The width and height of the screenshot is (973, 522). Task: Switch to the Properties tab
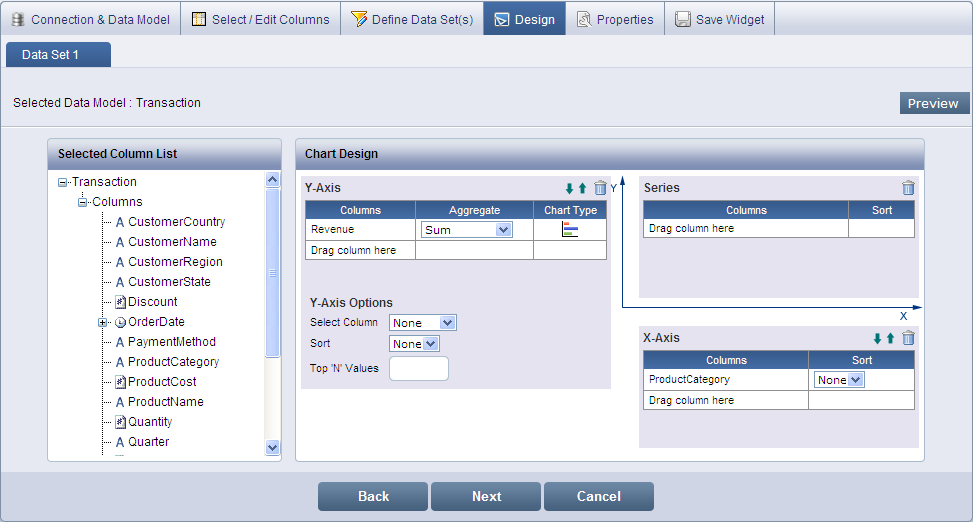click(614, 19)
